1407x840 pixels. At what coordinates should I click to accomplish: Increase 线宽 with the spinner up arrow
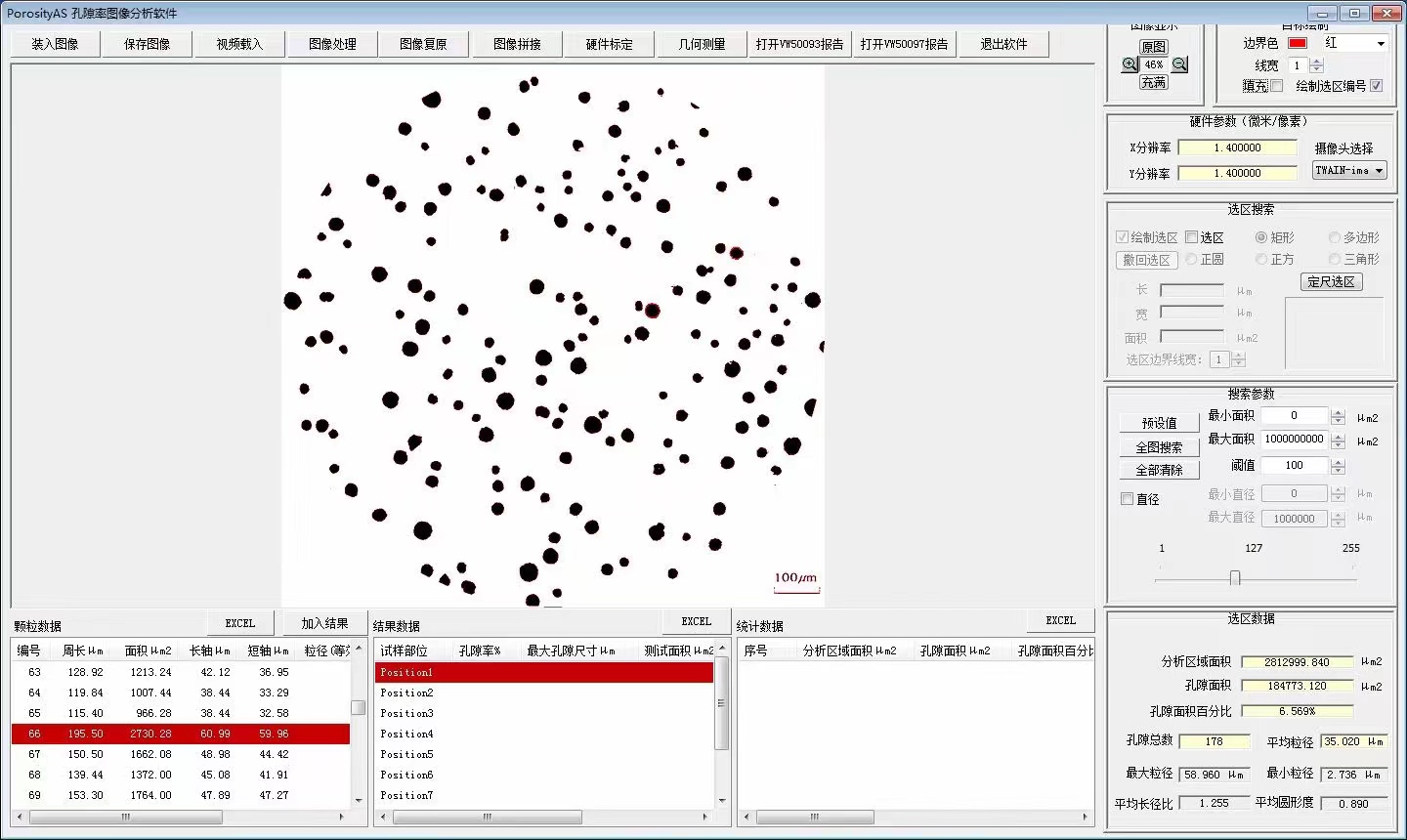point(1317,62)
